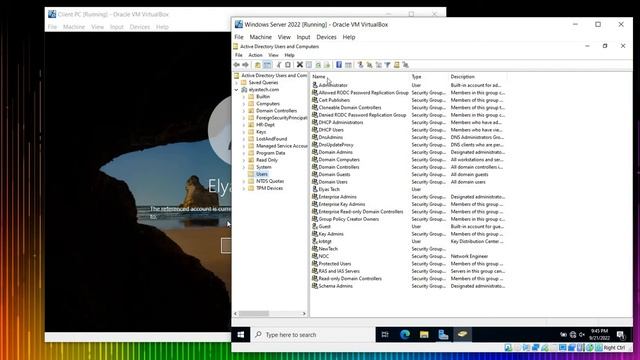Viewport: 640px width, 360px height.
Task: Click the Forward arrow in ADUC toolbar
Action: pyautogui.click(x=245, y=65)
